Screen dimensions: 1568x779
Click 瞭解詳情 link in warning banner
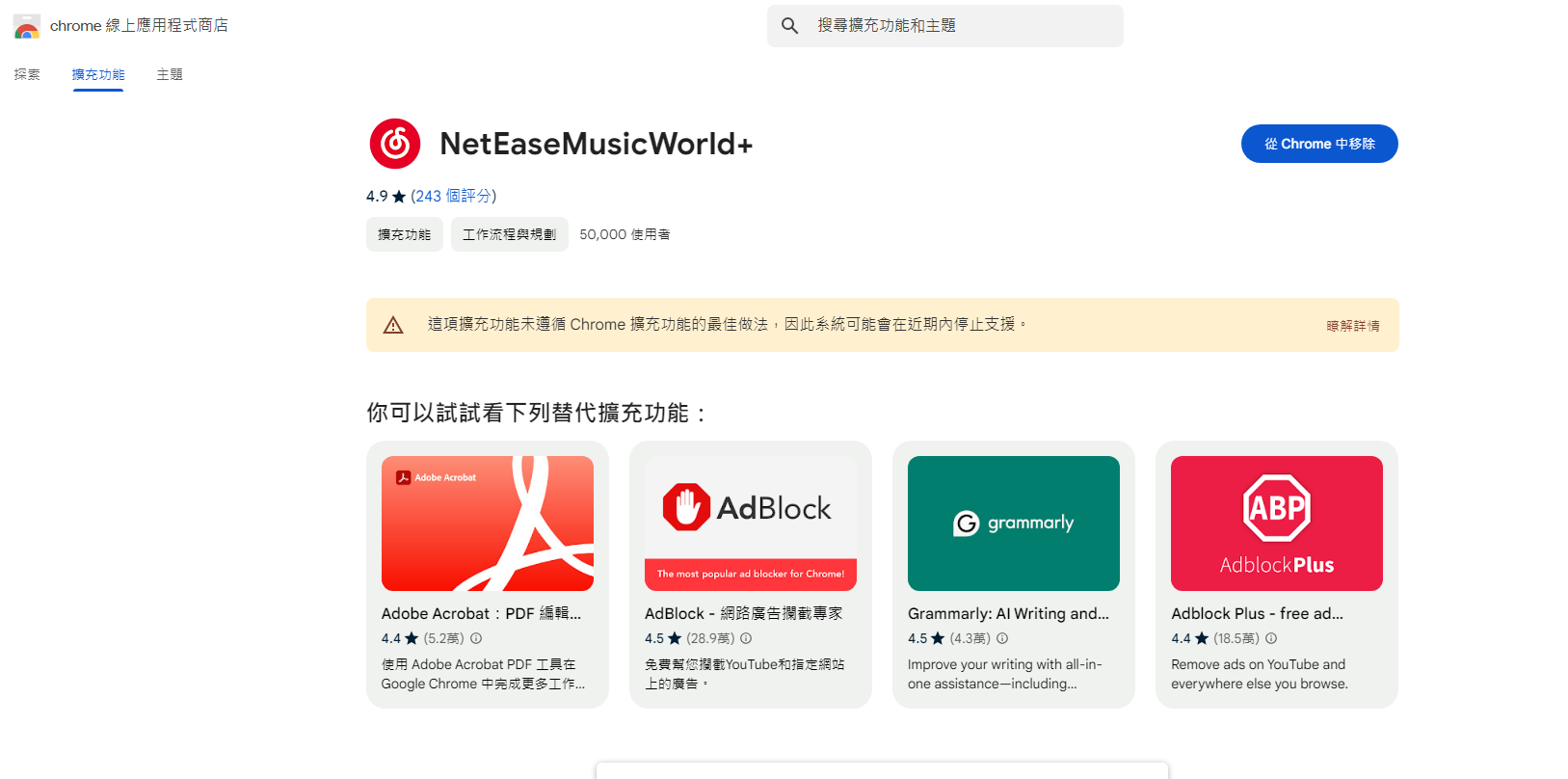click(x=1353, y=326)
